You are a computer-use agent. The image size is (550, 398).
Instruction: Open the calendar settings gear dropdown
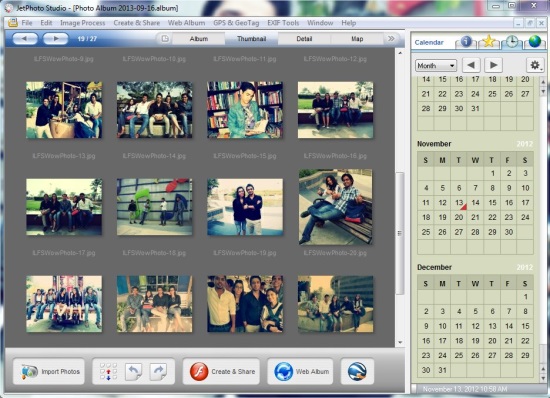pyautogui.click(x=535, y=65)
